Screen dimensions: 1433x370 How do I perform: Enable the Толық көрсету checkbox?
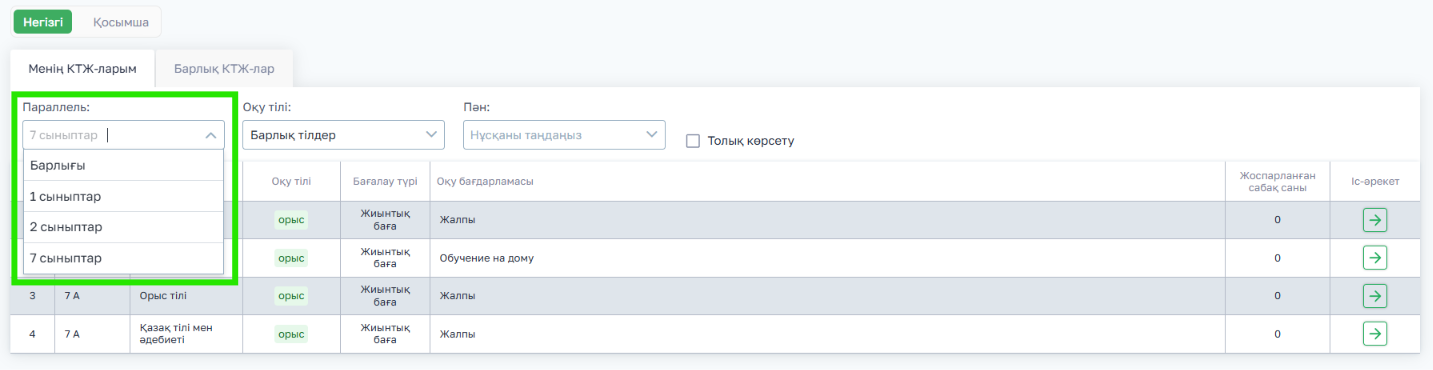pos(692,141)
